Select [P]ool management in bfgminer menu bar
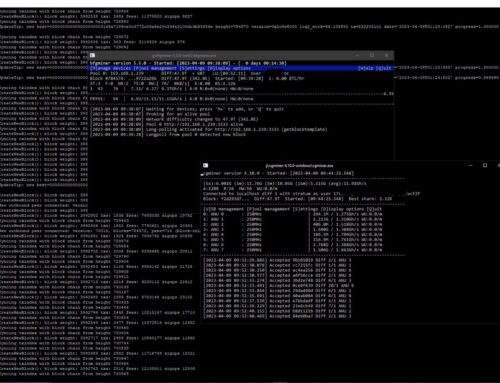 pos(155,68)
